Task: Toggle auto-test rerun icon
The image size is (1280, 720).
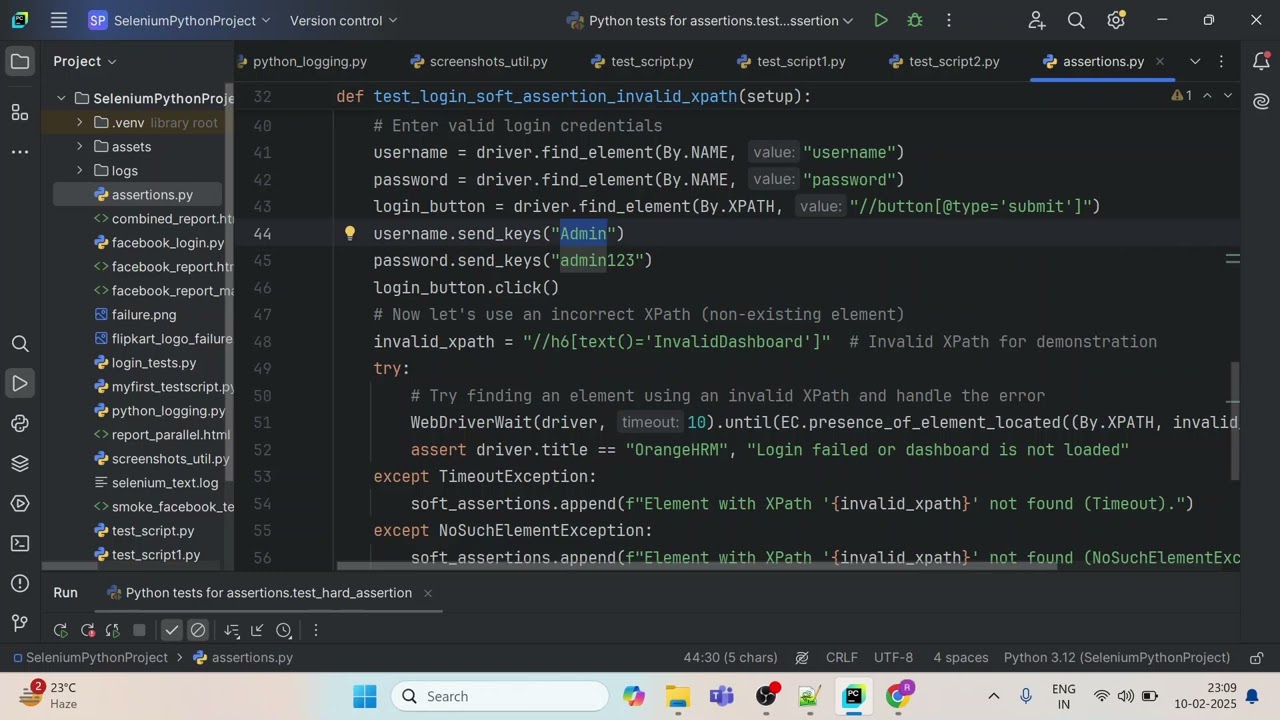Action: tap(113, 630)
